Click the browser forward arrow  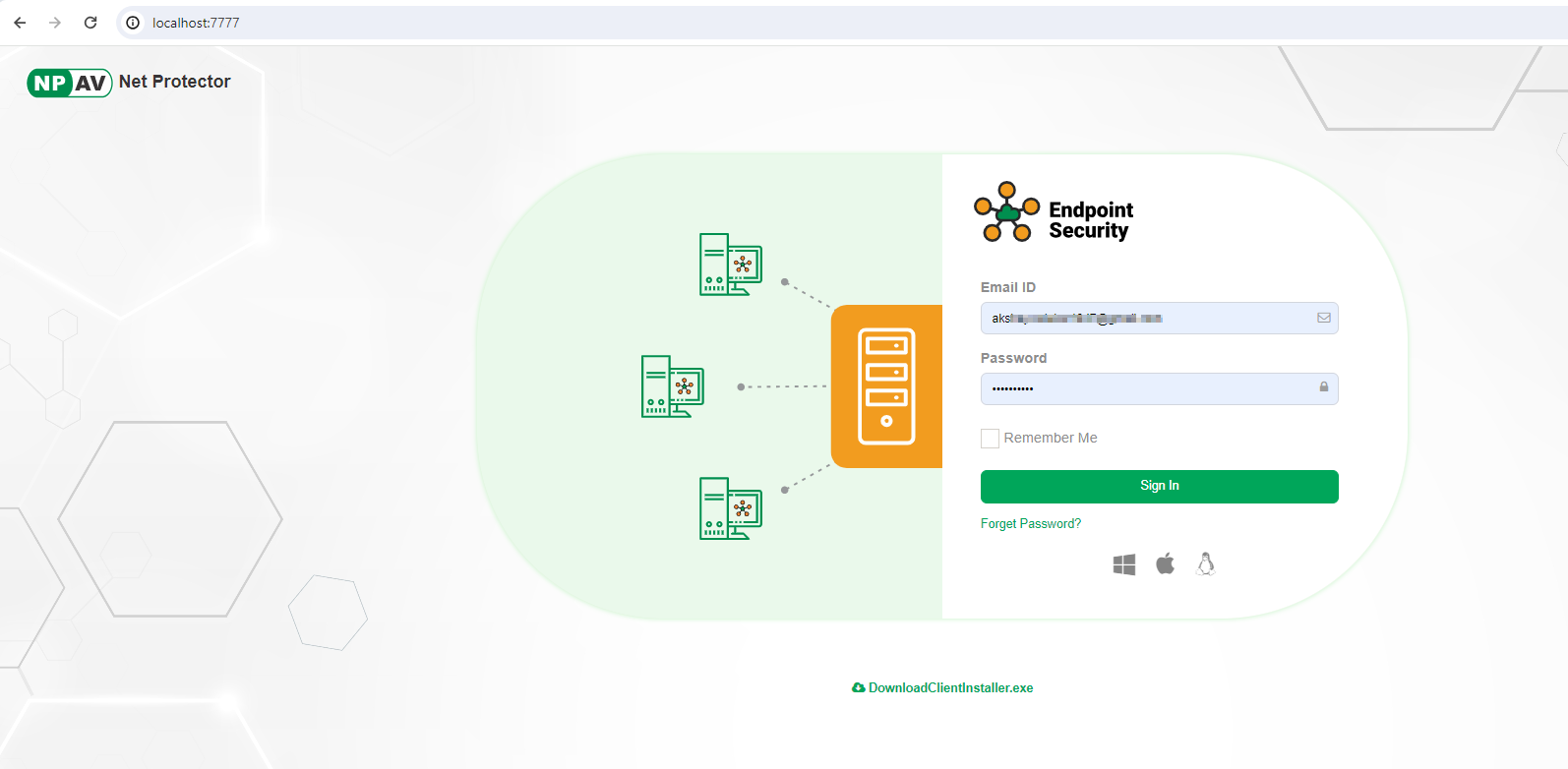tap(55, 23)
